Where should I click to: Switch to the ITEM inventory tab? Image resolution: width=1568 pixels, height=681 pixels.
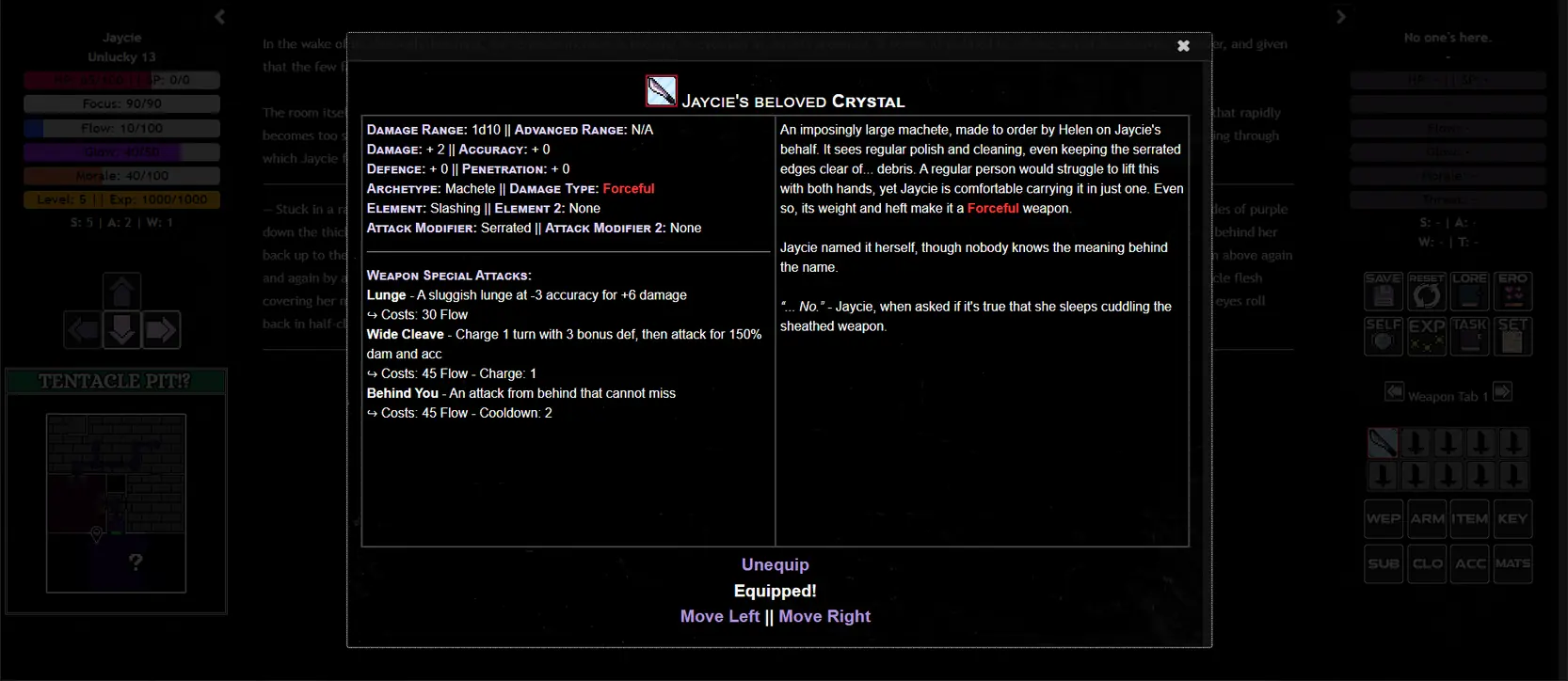1469,518
